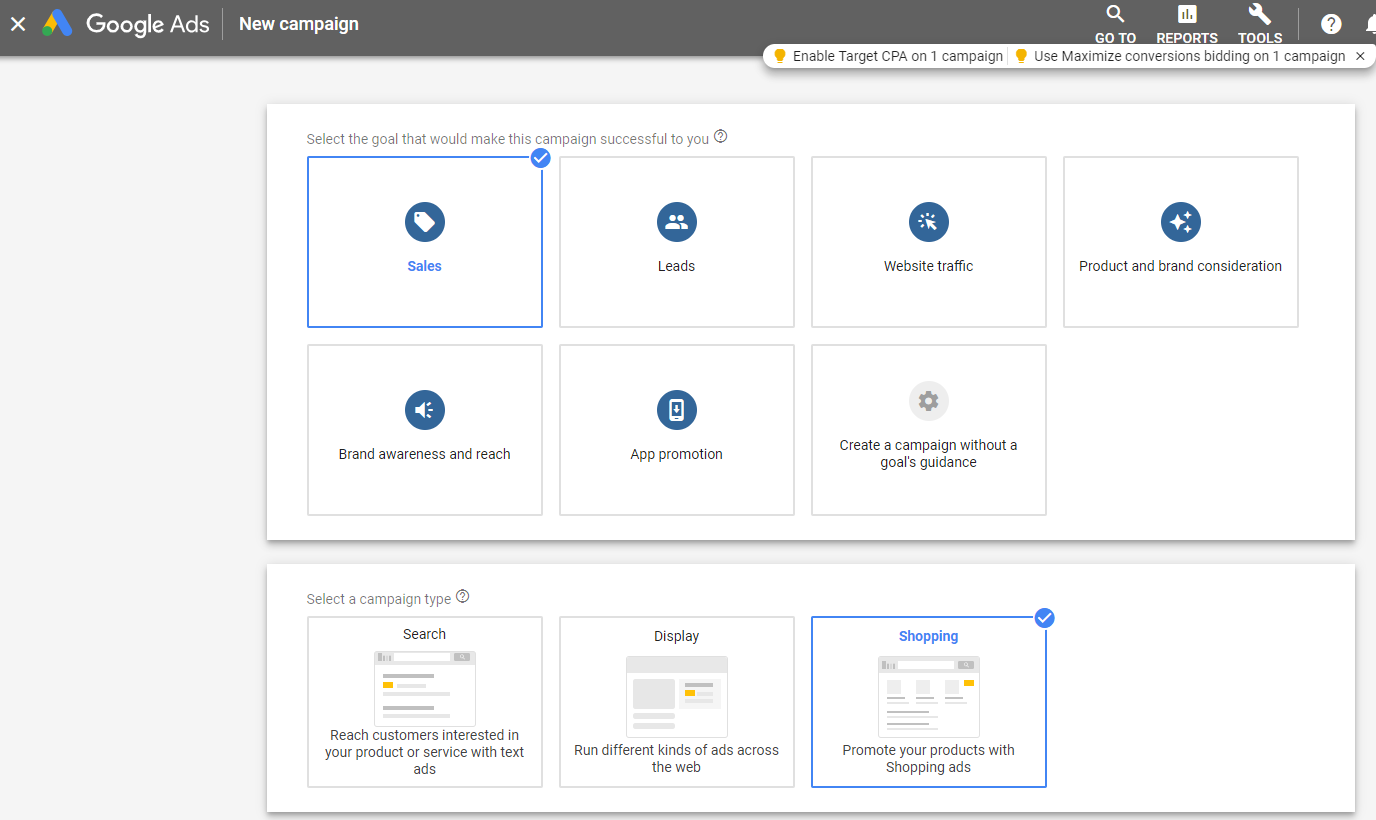Open the Reports chart icon
Image resolution: width=1376 pixels, height=820 pixels.
tap(1187, 15)
